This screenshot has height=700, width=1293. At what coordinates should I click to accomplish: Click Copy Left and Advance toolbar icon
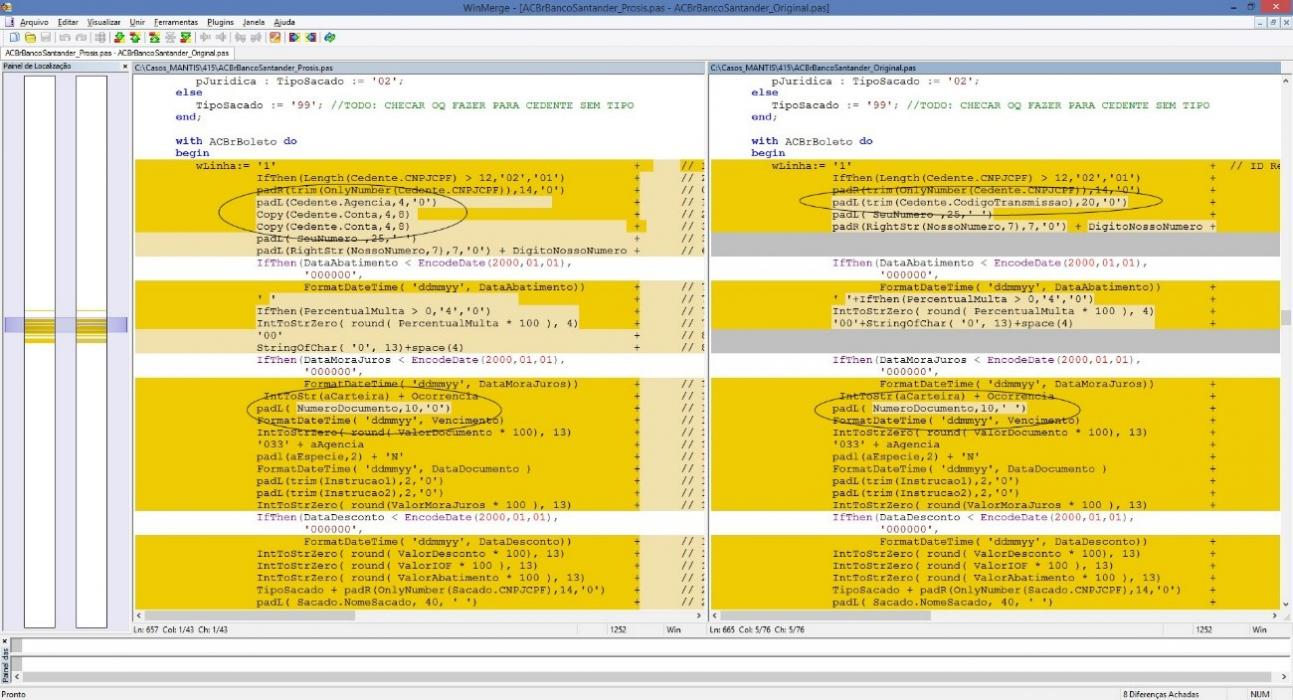click(x=256, y=37)
